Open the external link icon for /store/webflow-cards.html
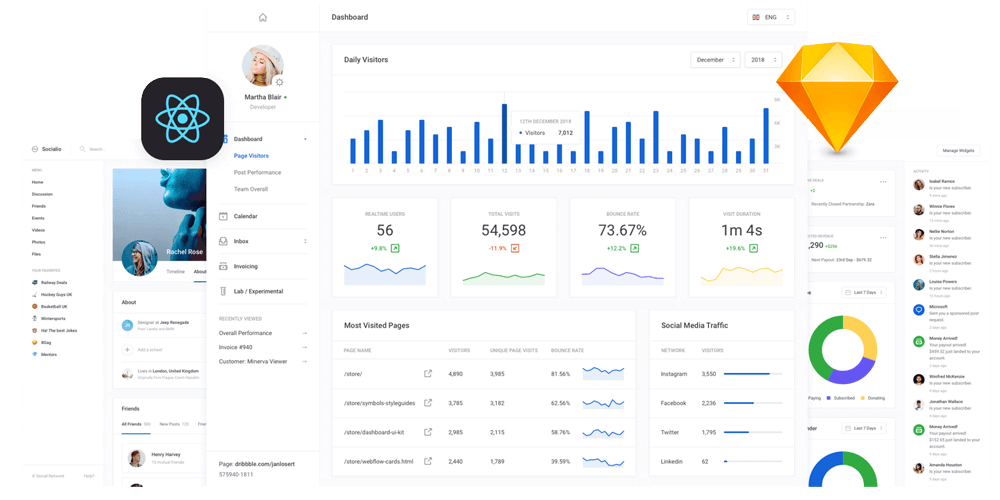The width and height of the screenshot is (1000, 500). click(428, 461)
